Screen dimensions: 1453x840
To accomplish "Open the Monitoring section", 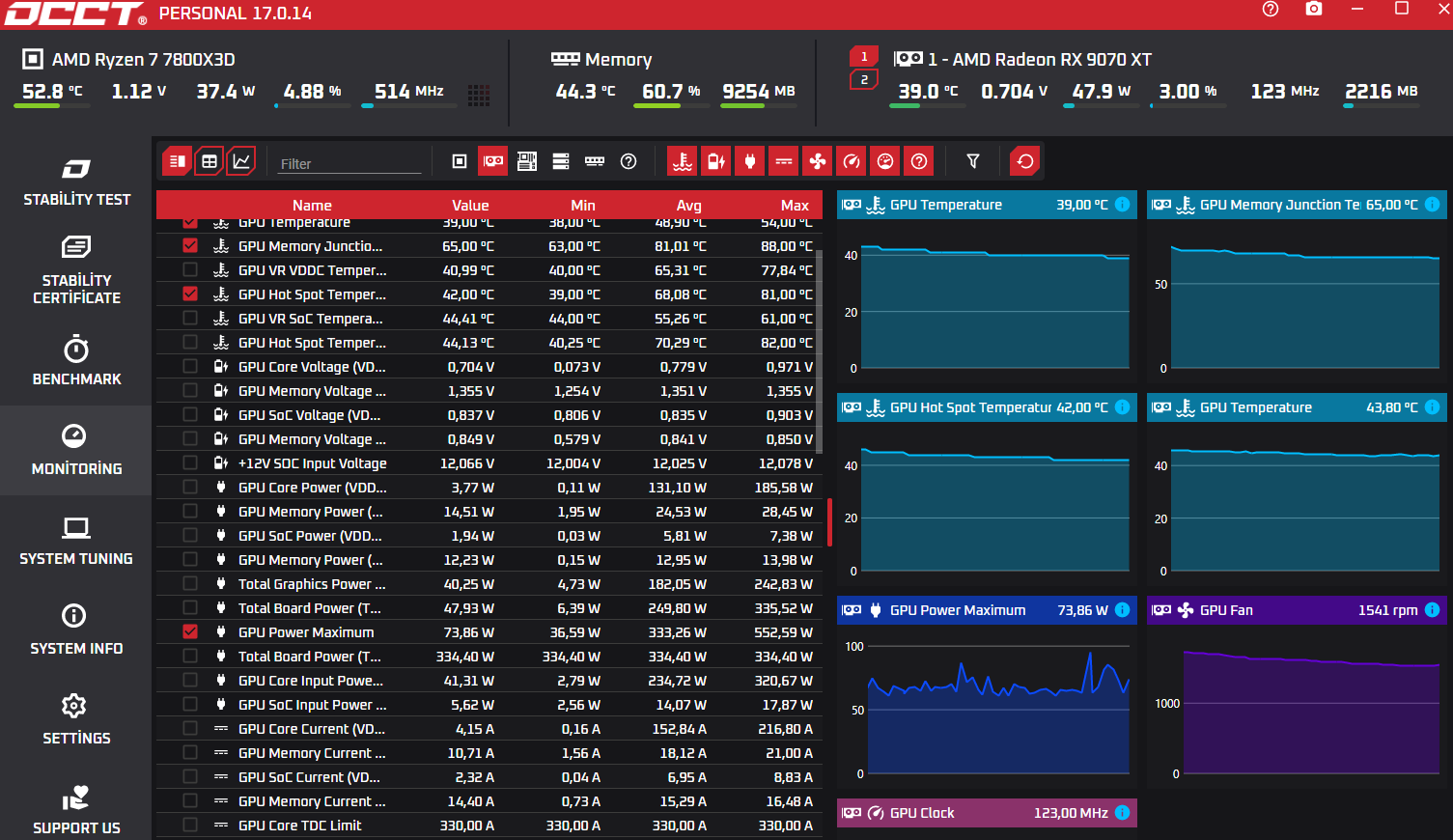I will [x=76, y=450].
